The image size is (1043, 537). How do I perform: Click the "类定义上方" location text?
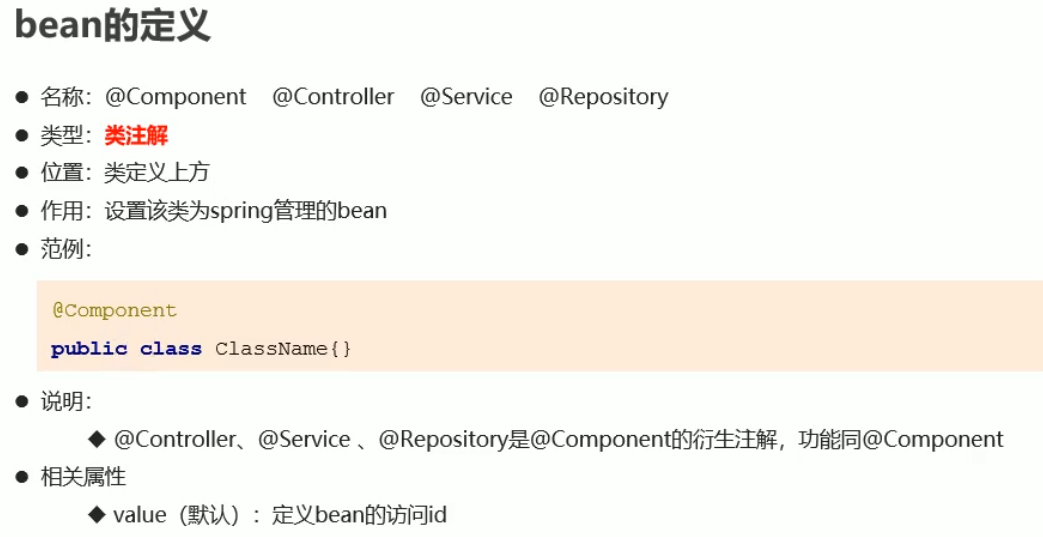pos(156,172)
